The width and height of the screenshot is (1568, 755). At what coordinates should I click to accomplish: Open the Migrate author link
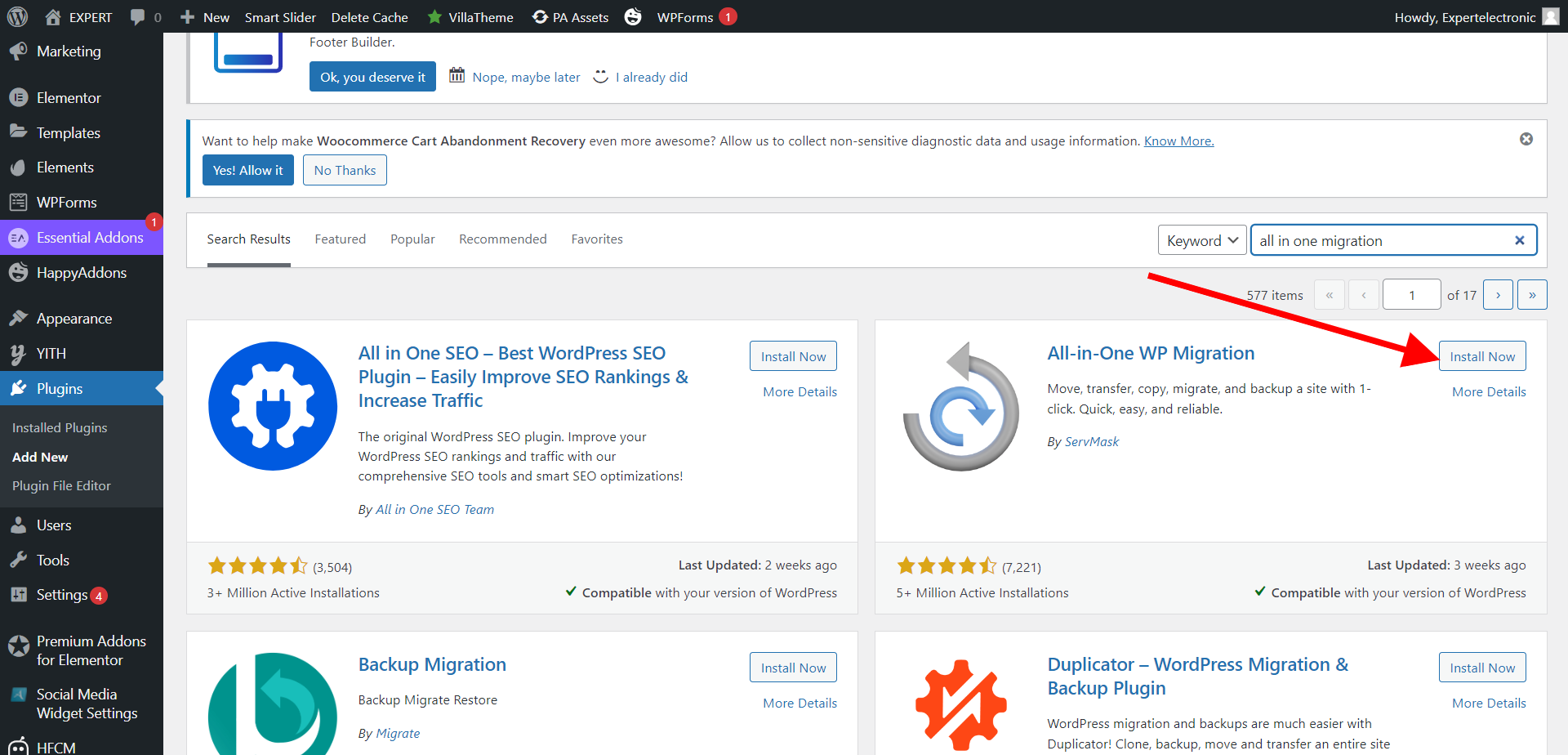tap(398, 734)
